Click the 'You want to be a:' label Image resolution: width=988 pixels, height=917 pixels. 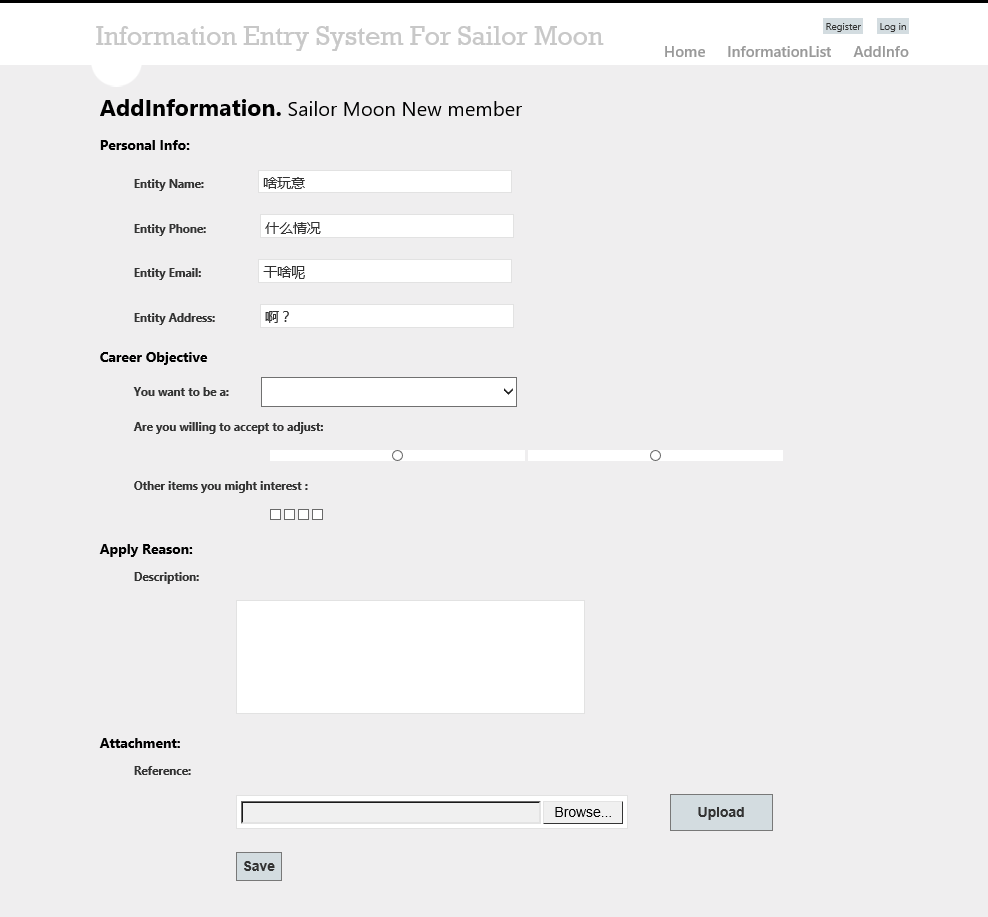pyautogui.click(x=181, y=392)
